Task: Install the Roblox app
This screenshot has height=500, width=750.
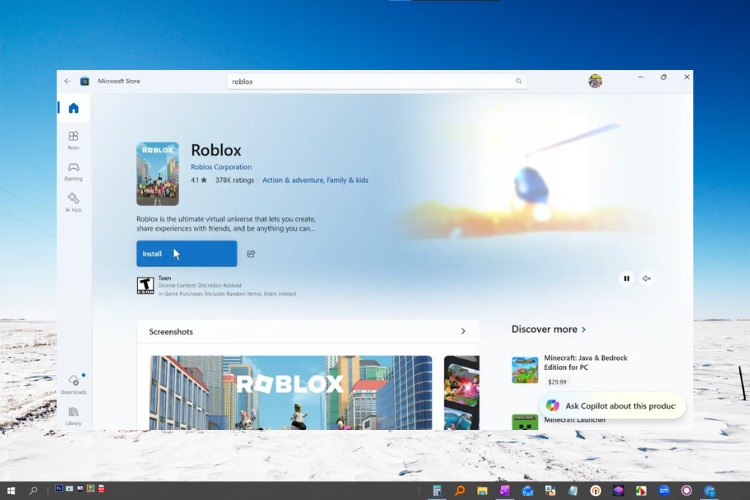Action: point(187,254)
